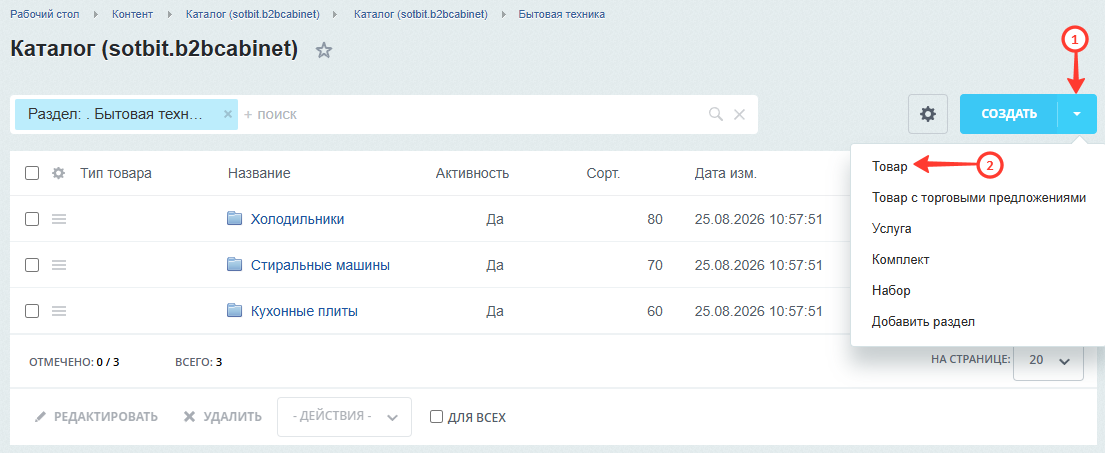Open the Холодильники section link

point(297,219)
